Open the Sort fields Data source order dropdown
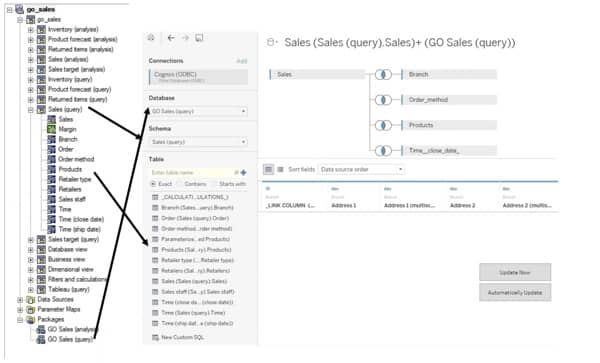 361,169
